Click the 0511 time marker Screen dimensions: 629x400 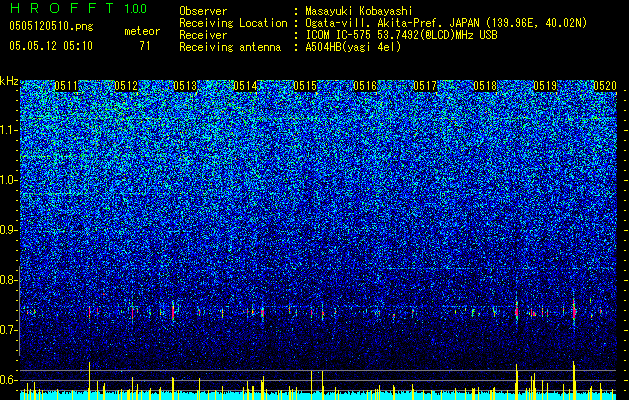(66, 86)
